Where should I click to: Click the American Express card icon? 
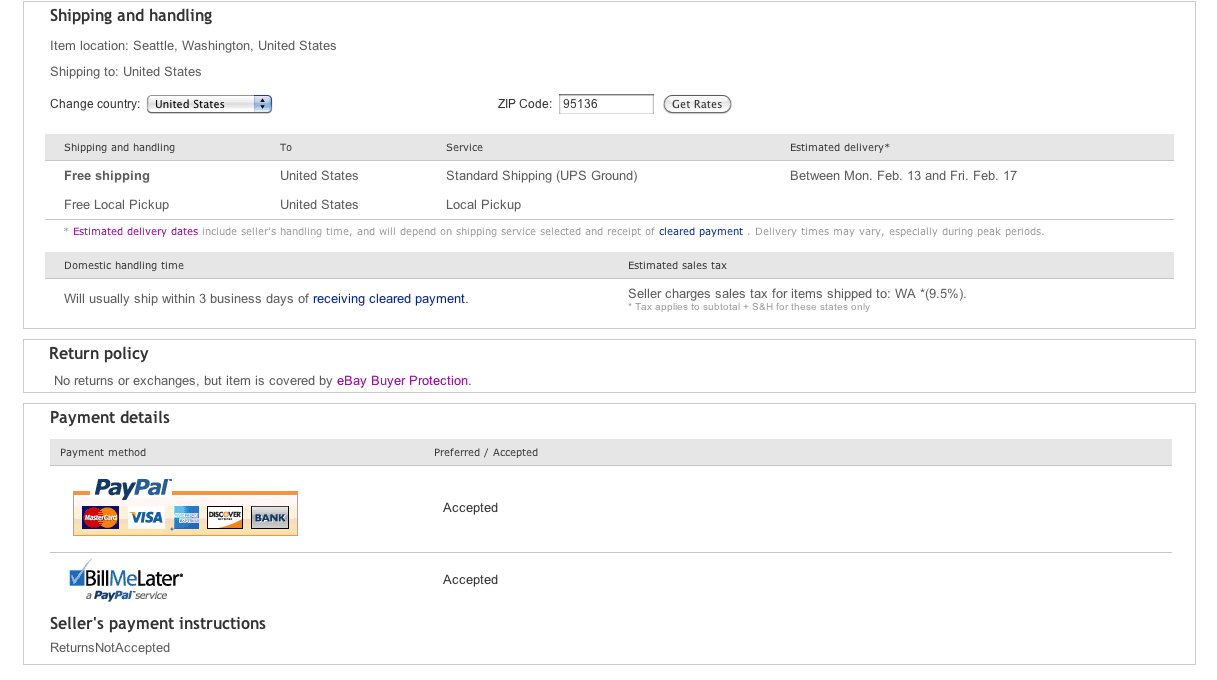click(186, 517)
